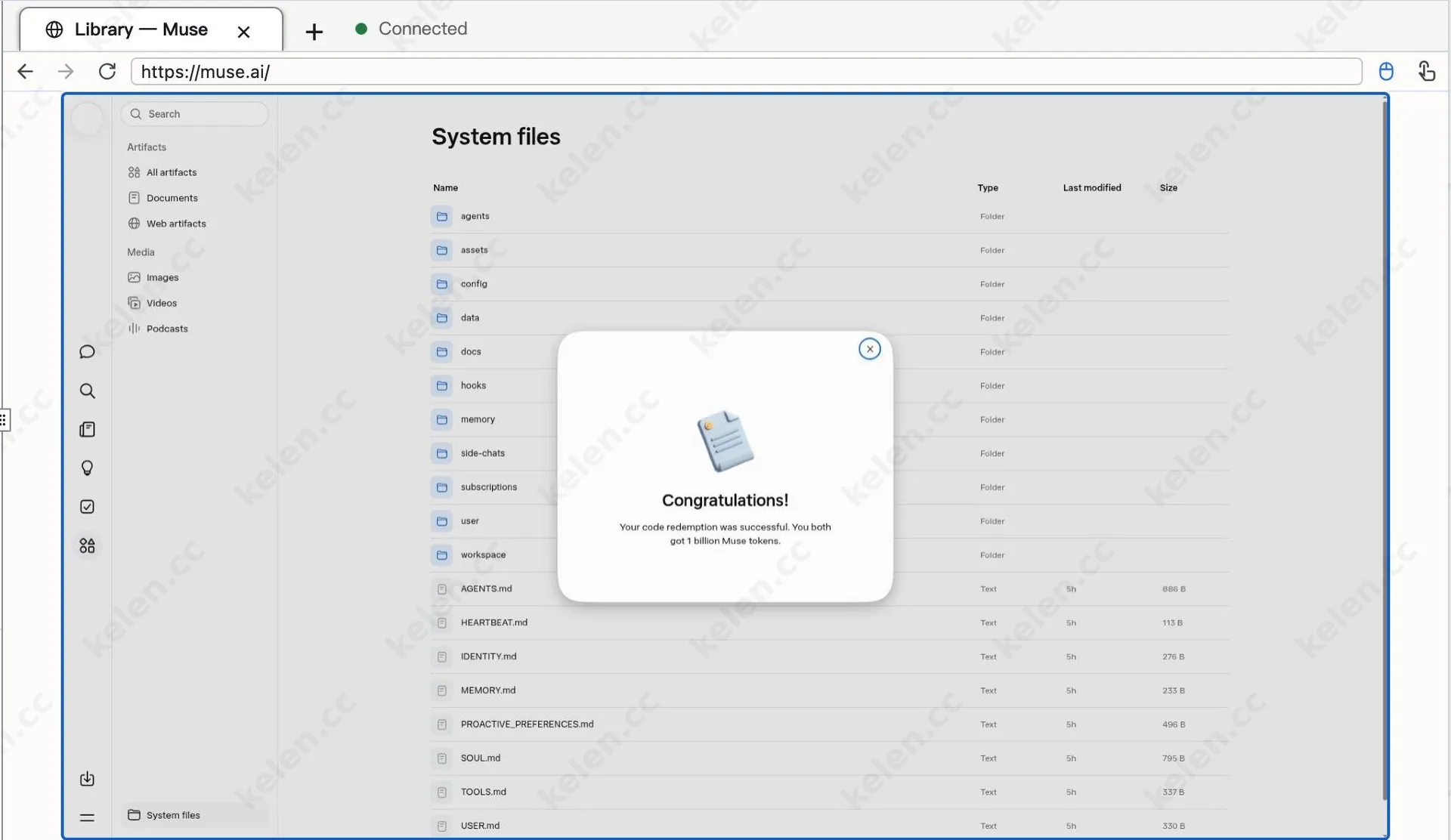Select the Library — Muse tab
The height and width of the screenshot is (840, 1451).
point(151,30)
